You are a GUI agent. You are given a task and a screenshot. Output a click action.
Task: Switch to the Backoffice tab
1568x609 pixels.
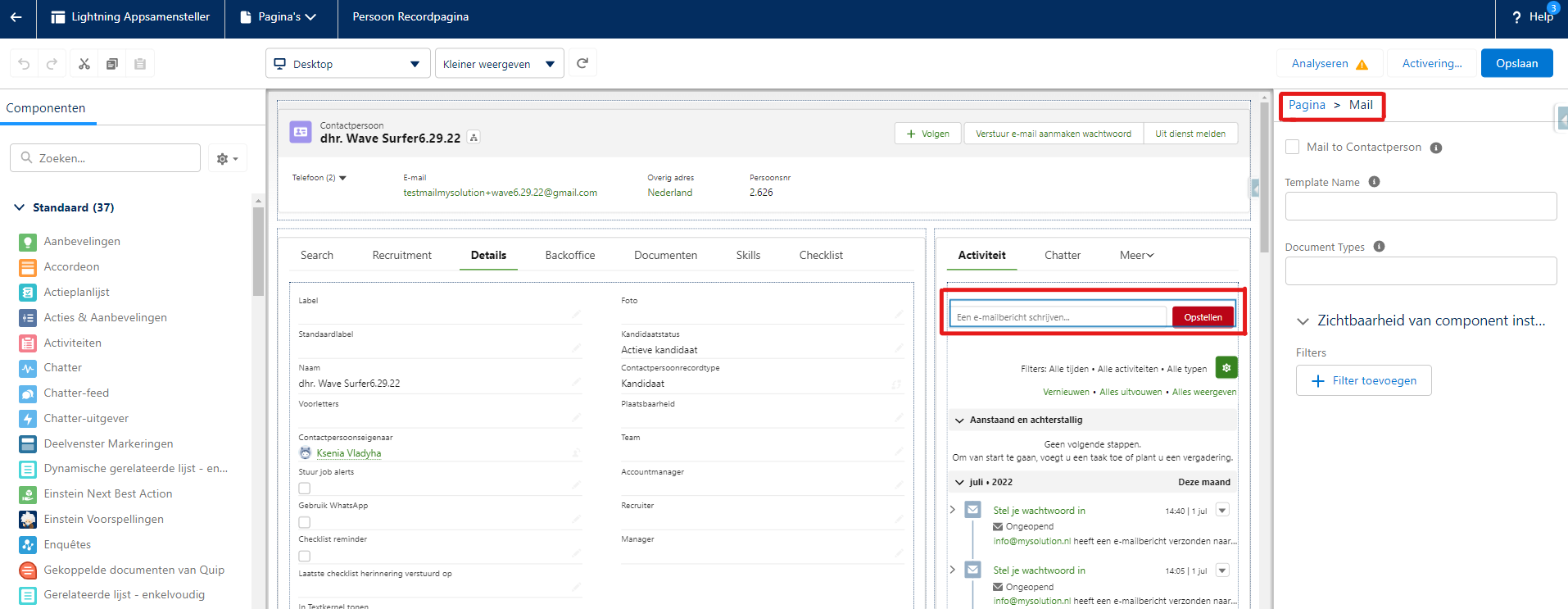coord(570,255)
